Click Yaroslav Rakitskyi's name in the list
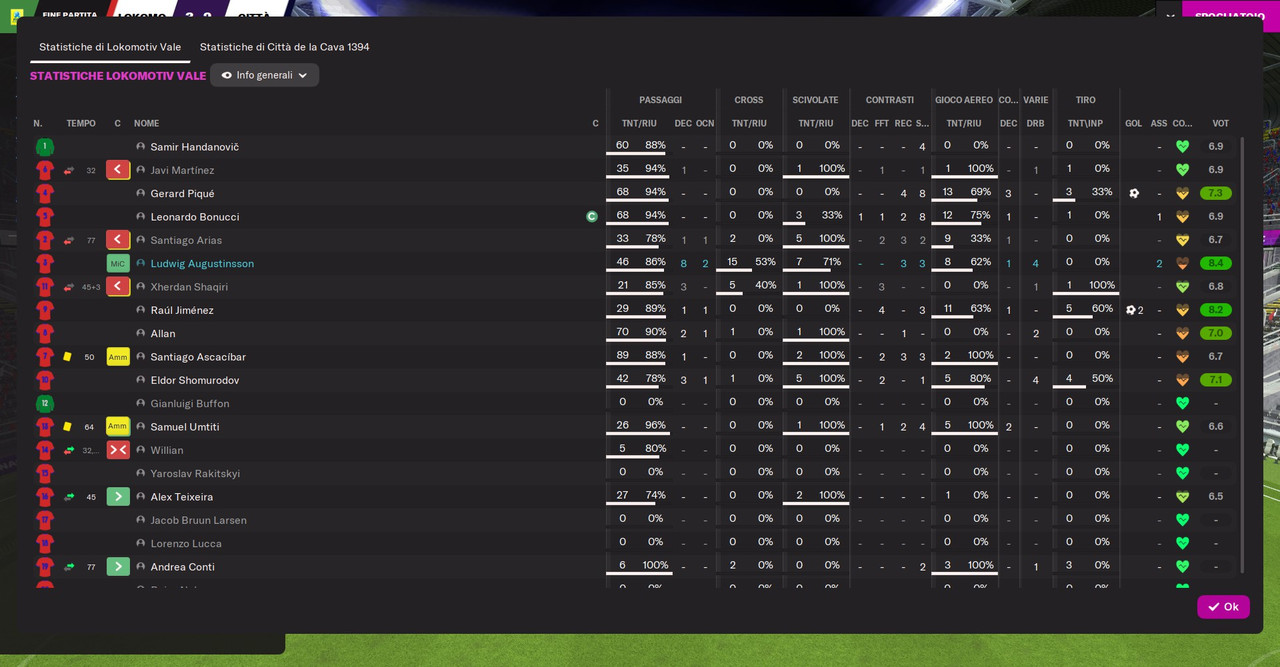 [x=195, y=474]
